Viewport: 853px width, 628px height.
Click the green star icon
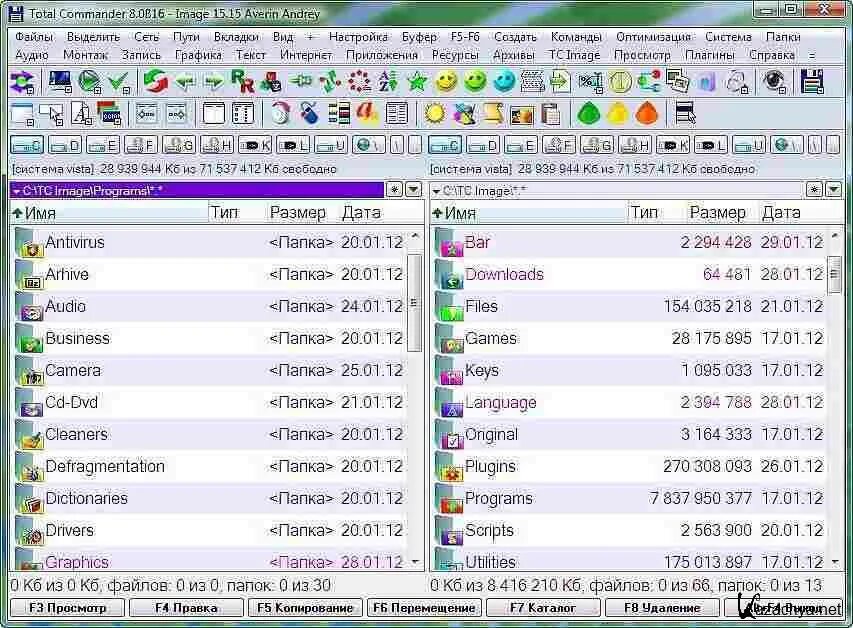(x=417, y=82)
